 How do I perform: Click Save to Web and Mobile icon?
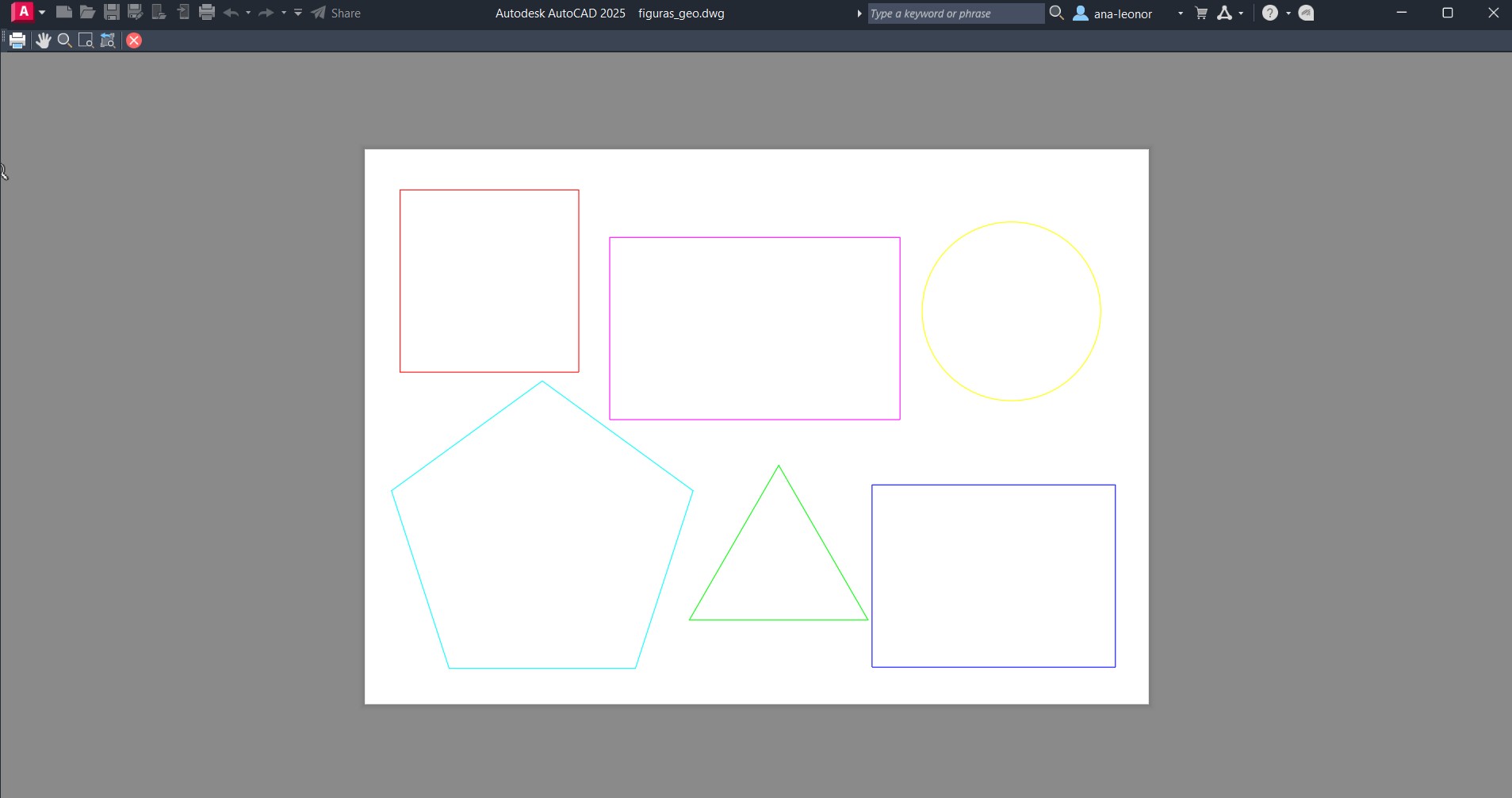[183, 13]
